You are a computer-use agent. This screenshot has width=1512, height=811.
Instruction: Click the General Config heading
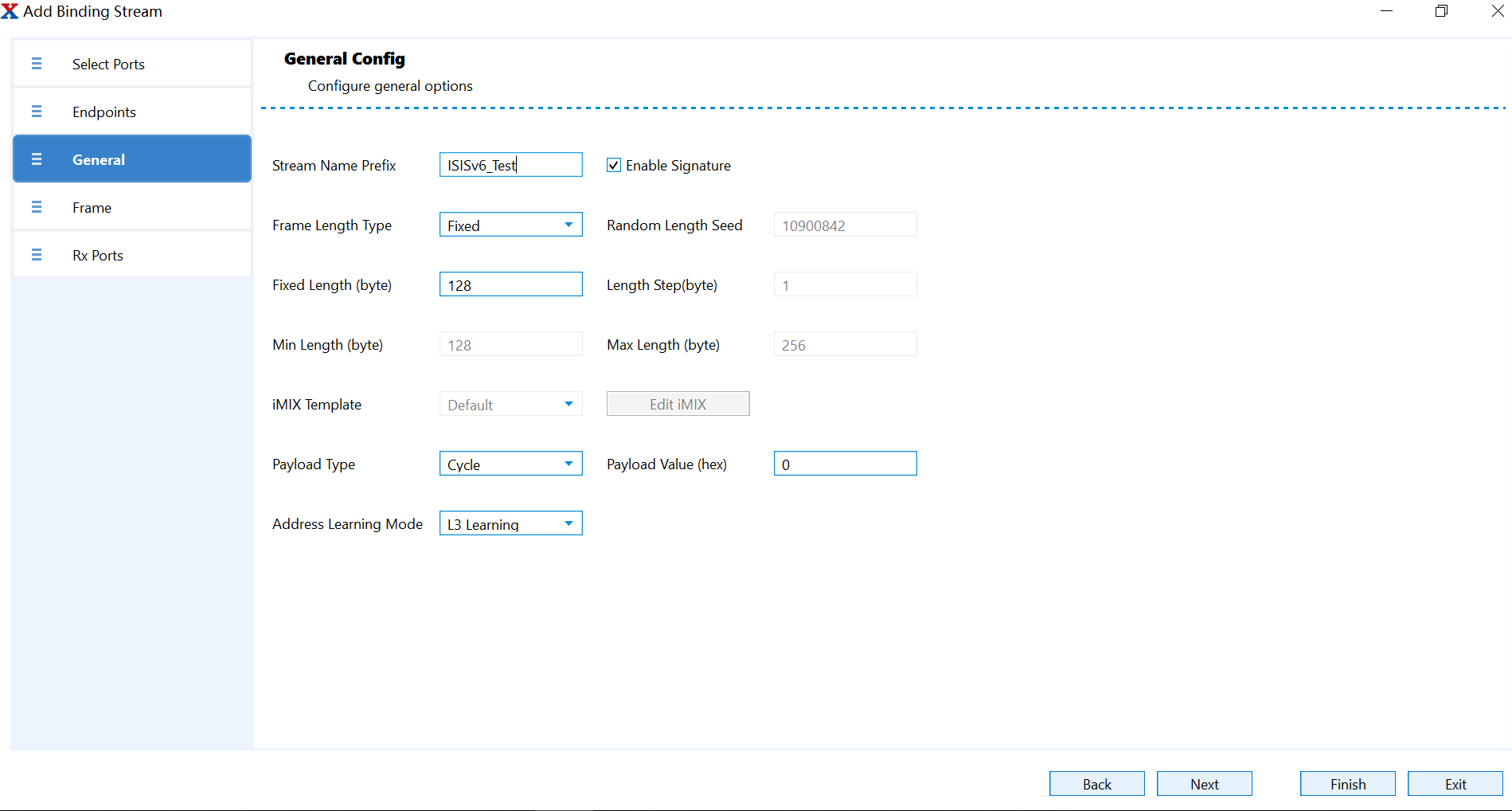coord(345,59)
